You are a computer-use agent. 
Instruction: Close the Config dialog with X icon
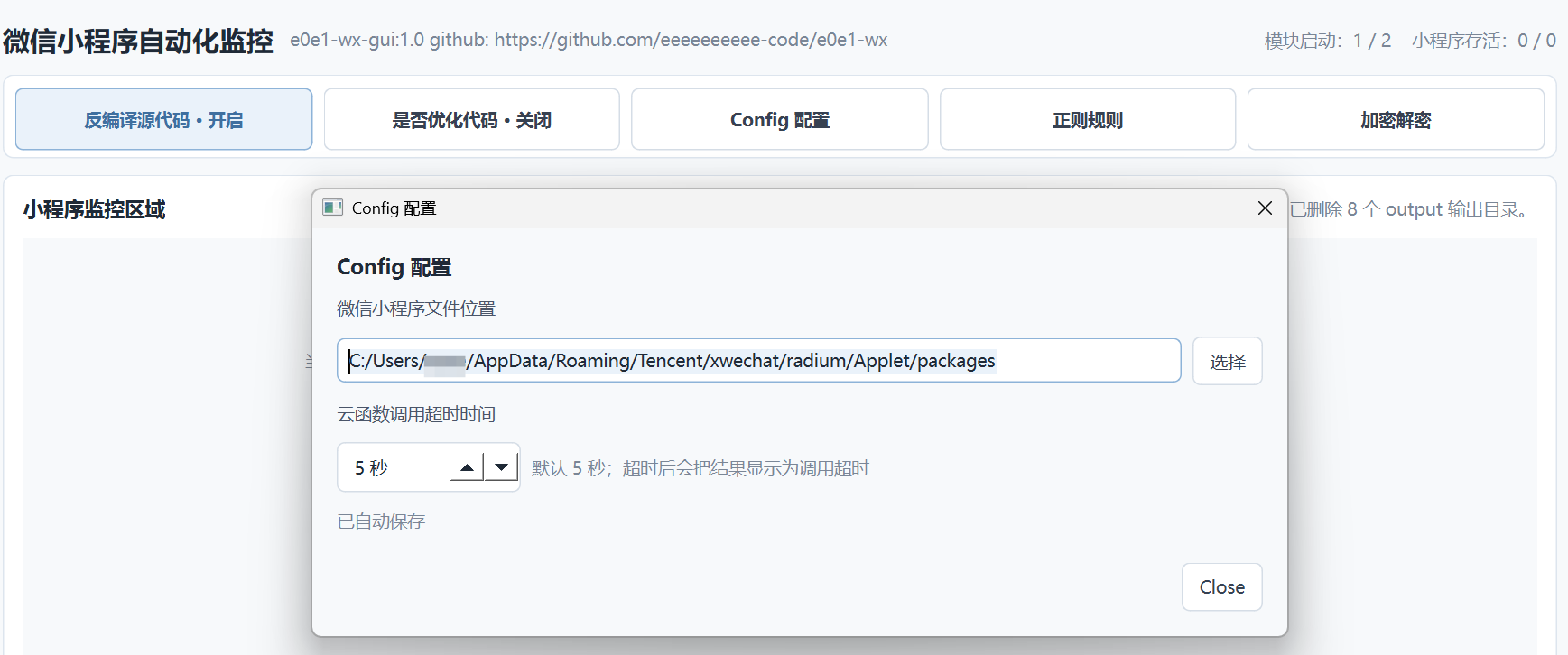click(x=1265, y=208)
